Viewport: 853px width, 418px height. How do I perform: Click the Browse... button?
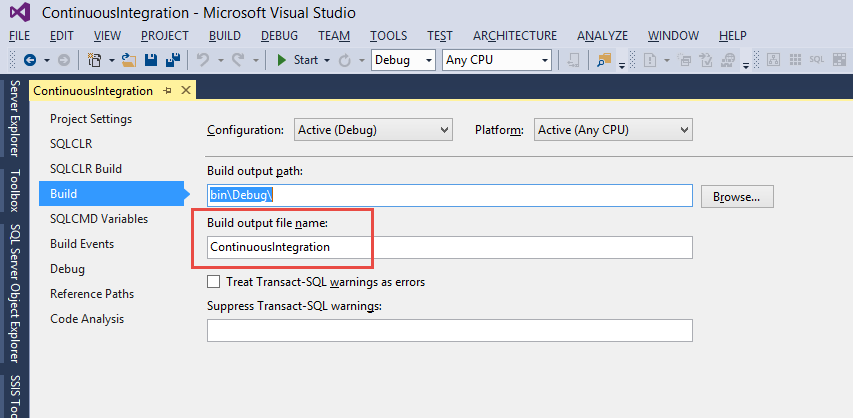pos(737,197)
